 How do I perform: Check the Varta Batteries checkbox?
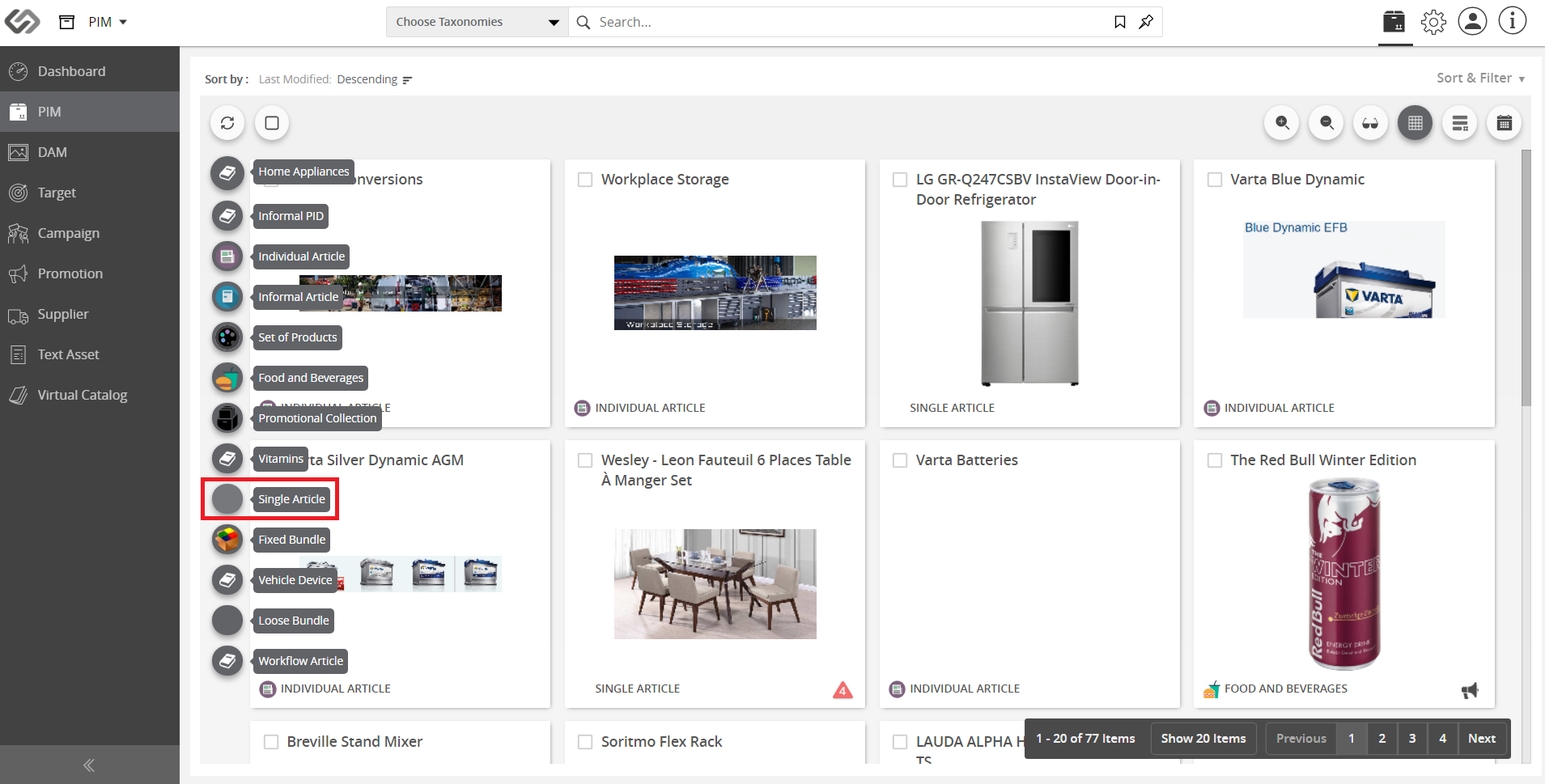tap(900, 460)
